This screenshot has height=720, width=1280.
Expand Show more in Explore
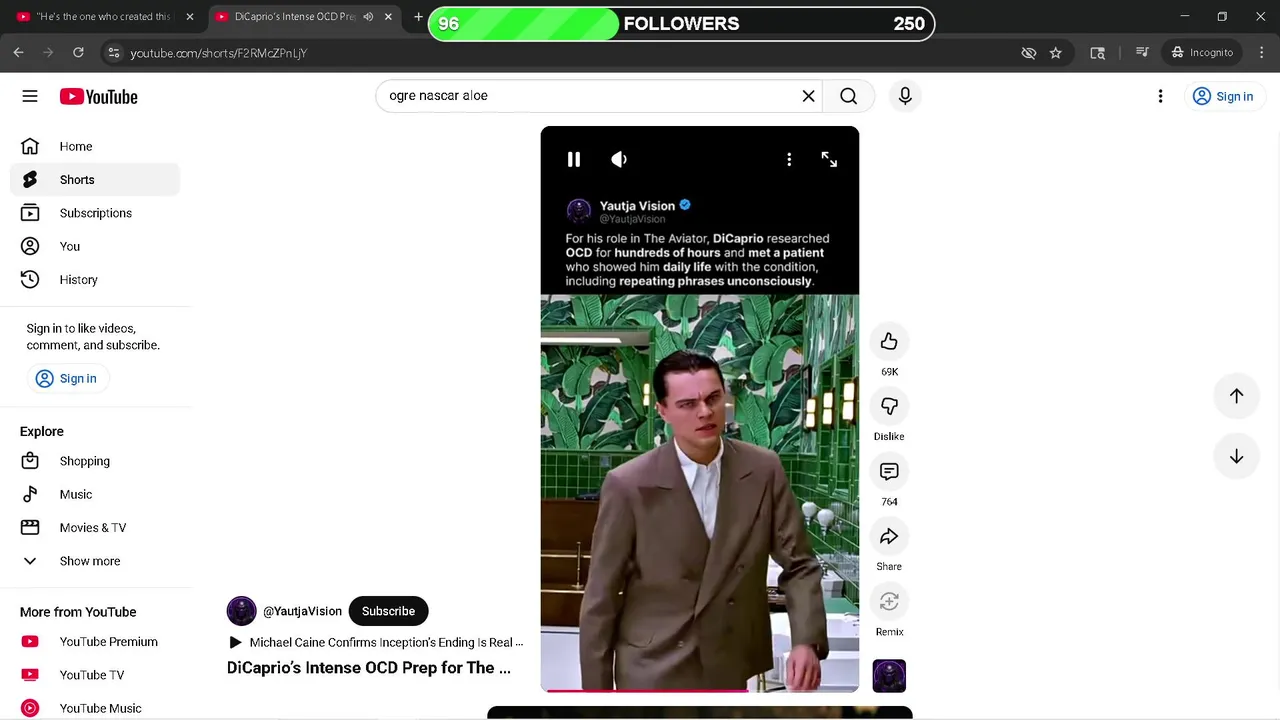coord(95,561)
